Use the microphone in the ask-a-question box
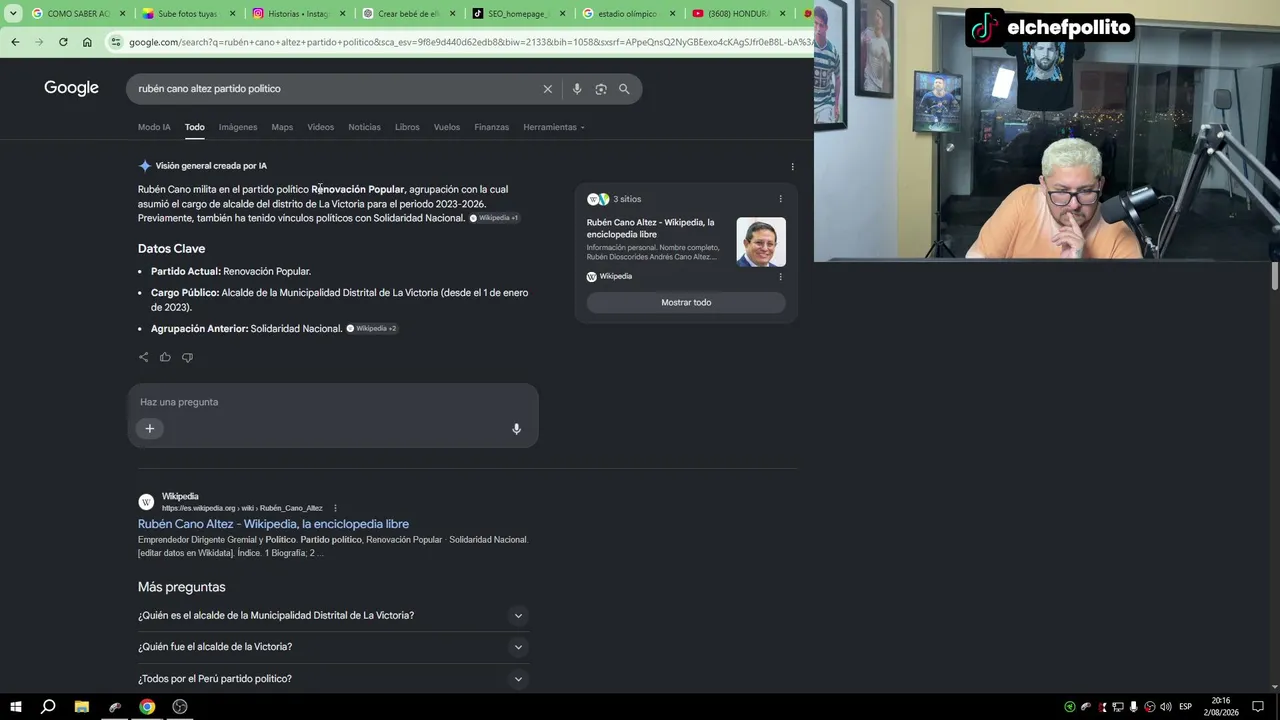Viewport: 1280px width, 720px height. click(x=516, y=429)
